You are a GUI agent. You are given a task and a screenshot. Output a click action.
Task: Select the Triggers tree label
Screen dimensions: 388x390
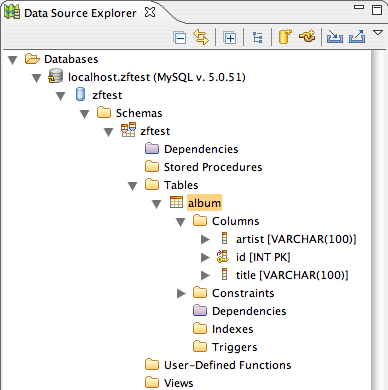tap(235, 347)
